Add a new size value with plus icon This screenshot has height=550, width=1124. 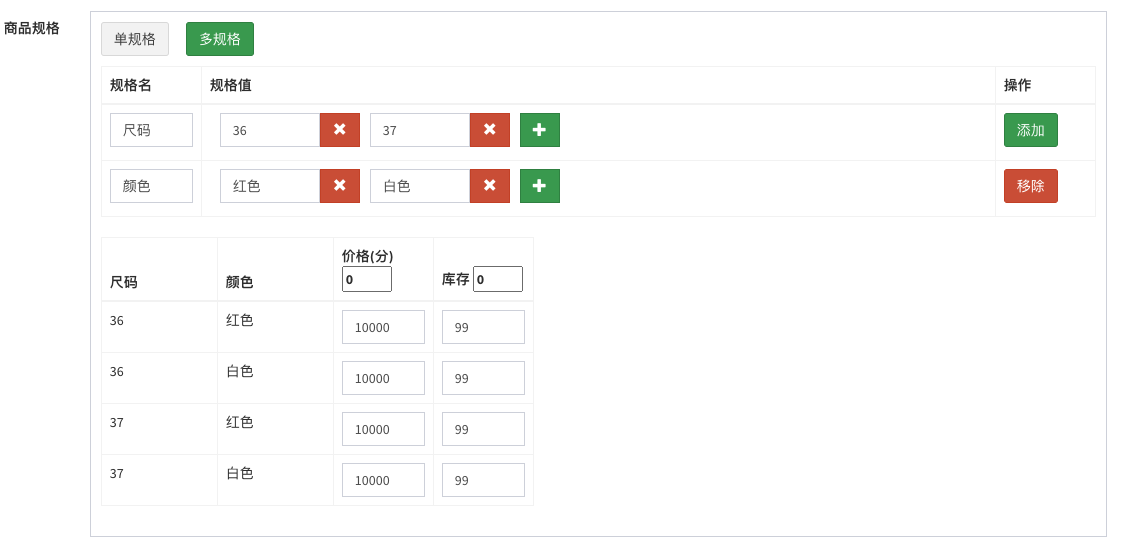tap(540, 130)
